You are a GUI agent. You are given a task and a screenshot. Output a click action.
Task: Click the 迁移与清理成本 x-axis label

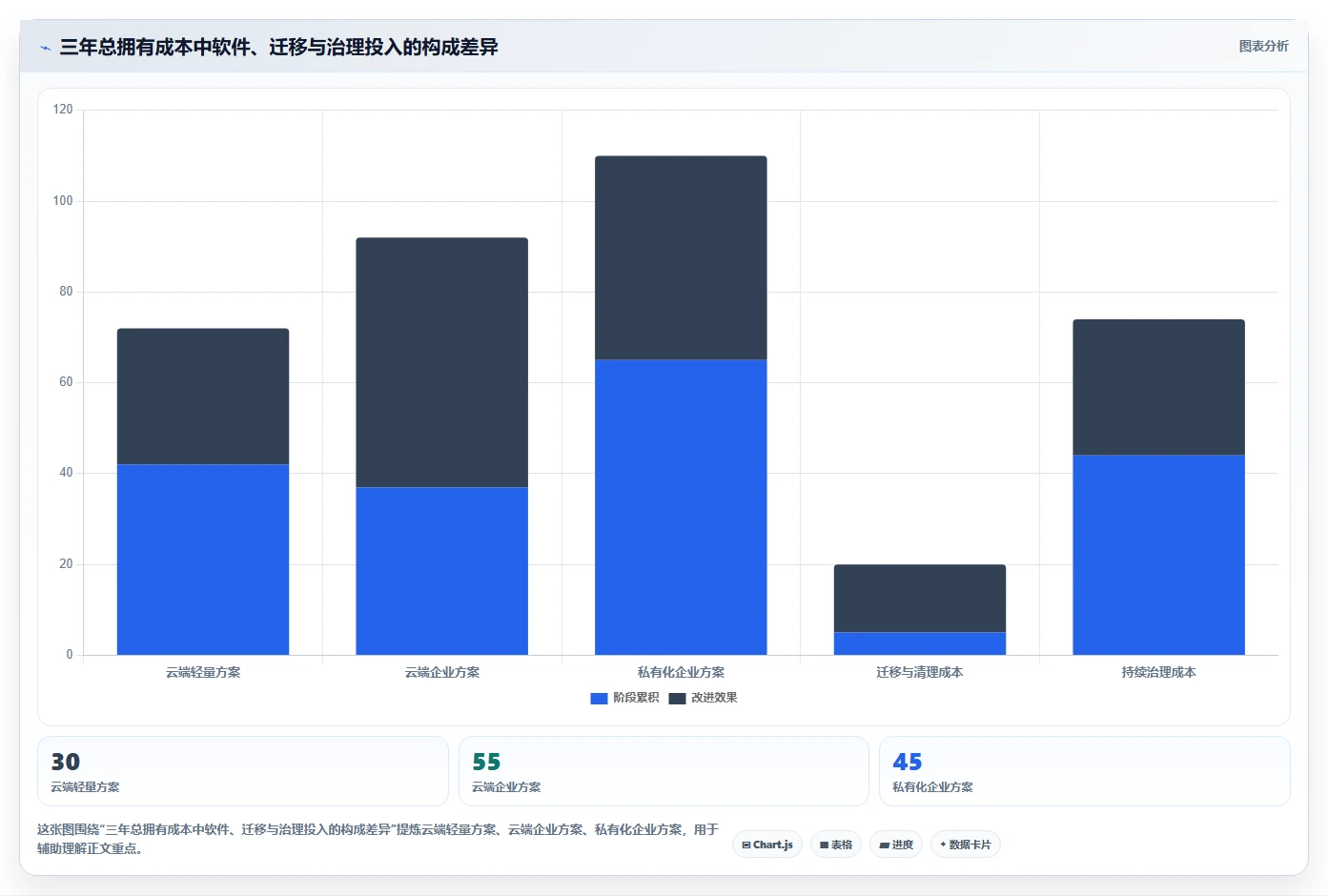pos(920,672)
